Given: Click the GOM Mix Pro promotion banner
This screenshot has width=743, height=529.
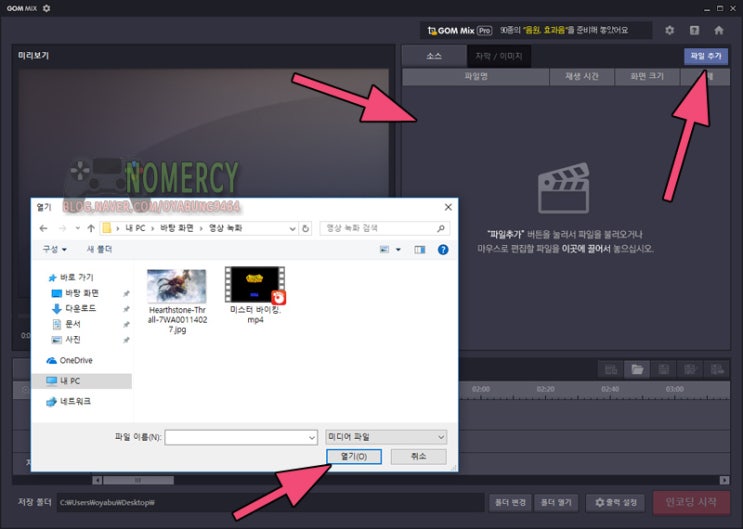Looking at the screenshot, I should tap(535, 30).
